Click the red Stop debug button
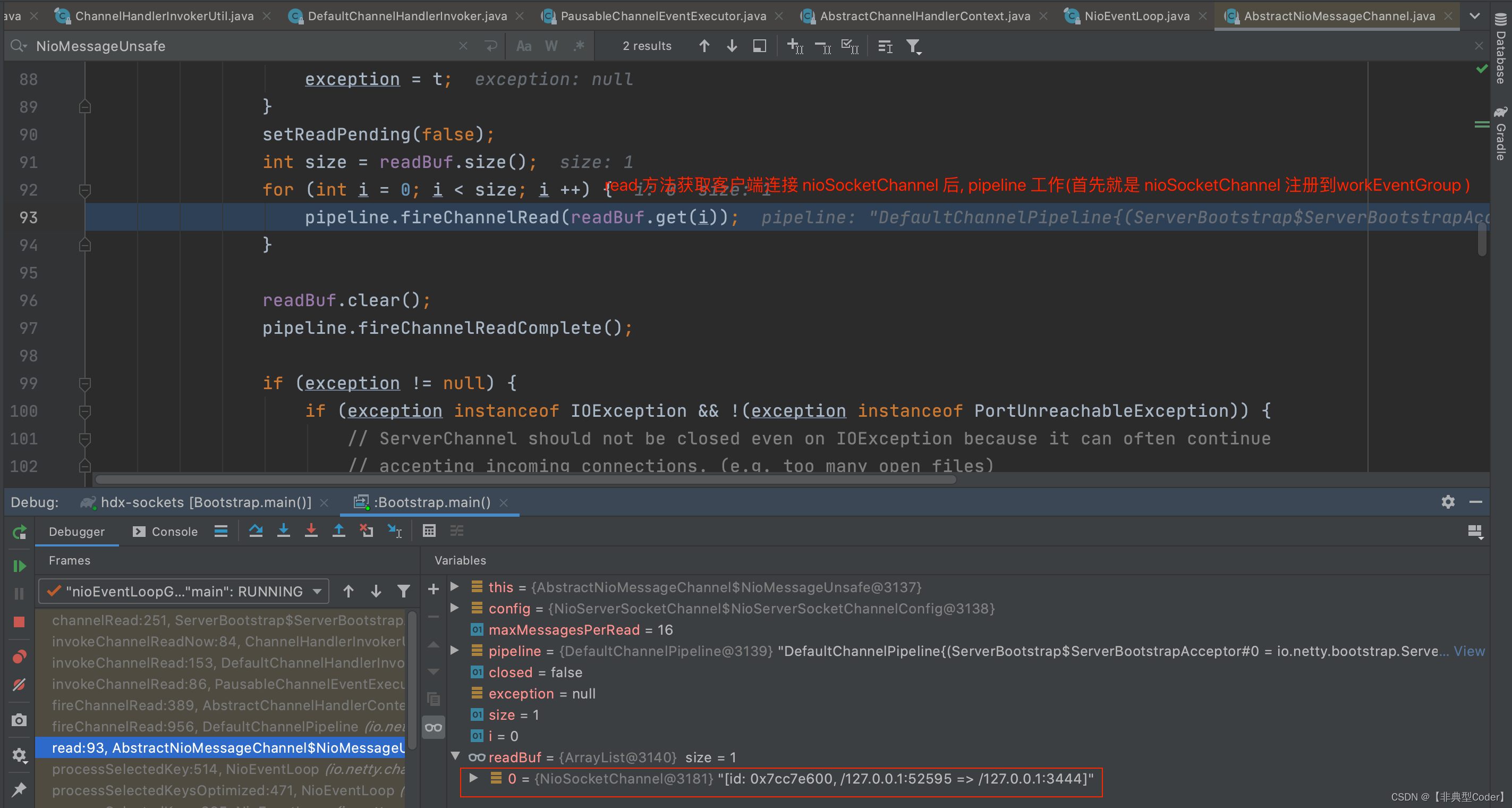This screenshot has height=808, width=1512. [x=19, y=622]
